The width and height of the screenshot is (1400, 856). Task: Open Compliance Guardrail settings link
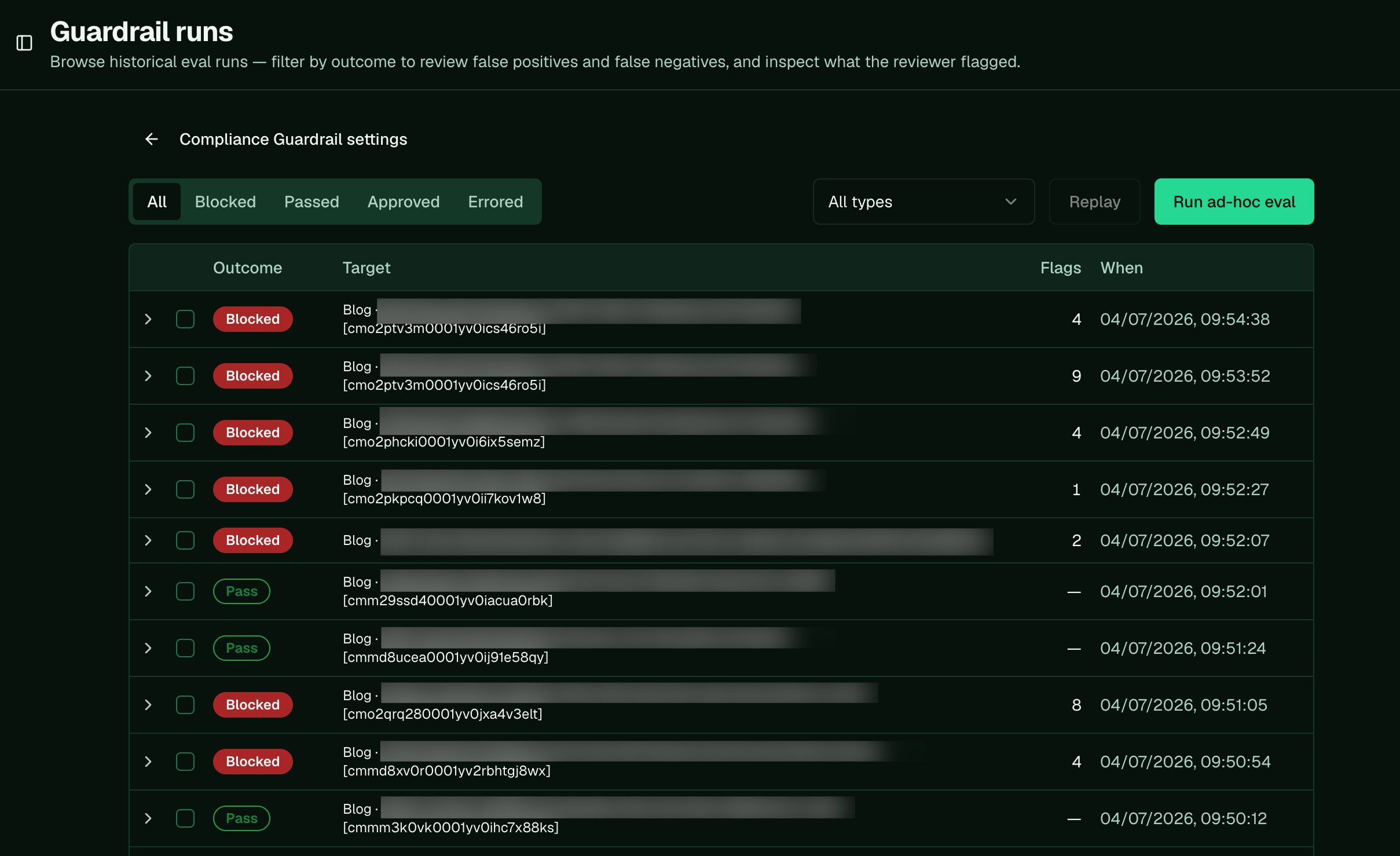point(293,139)
